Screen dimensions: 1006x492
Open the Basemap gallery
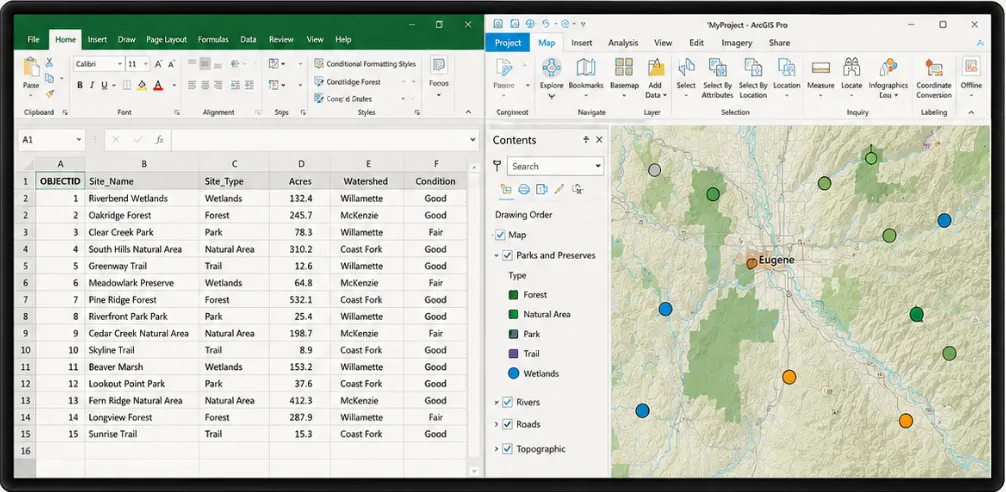coord(624,68)
